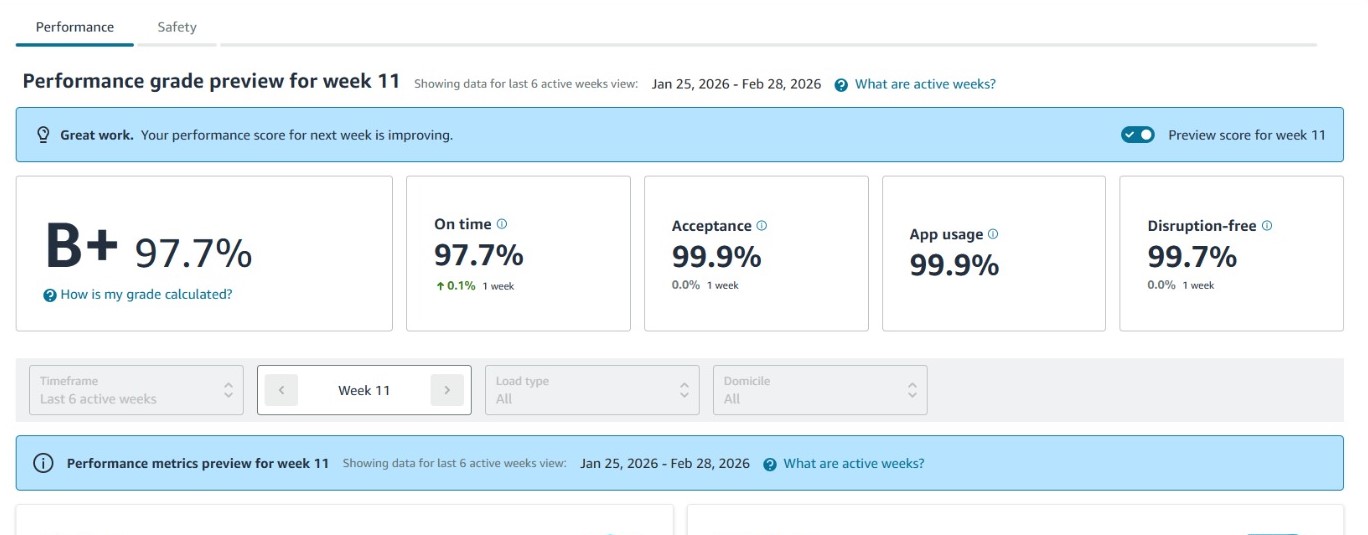Open the Domicile dropdown

820,390
